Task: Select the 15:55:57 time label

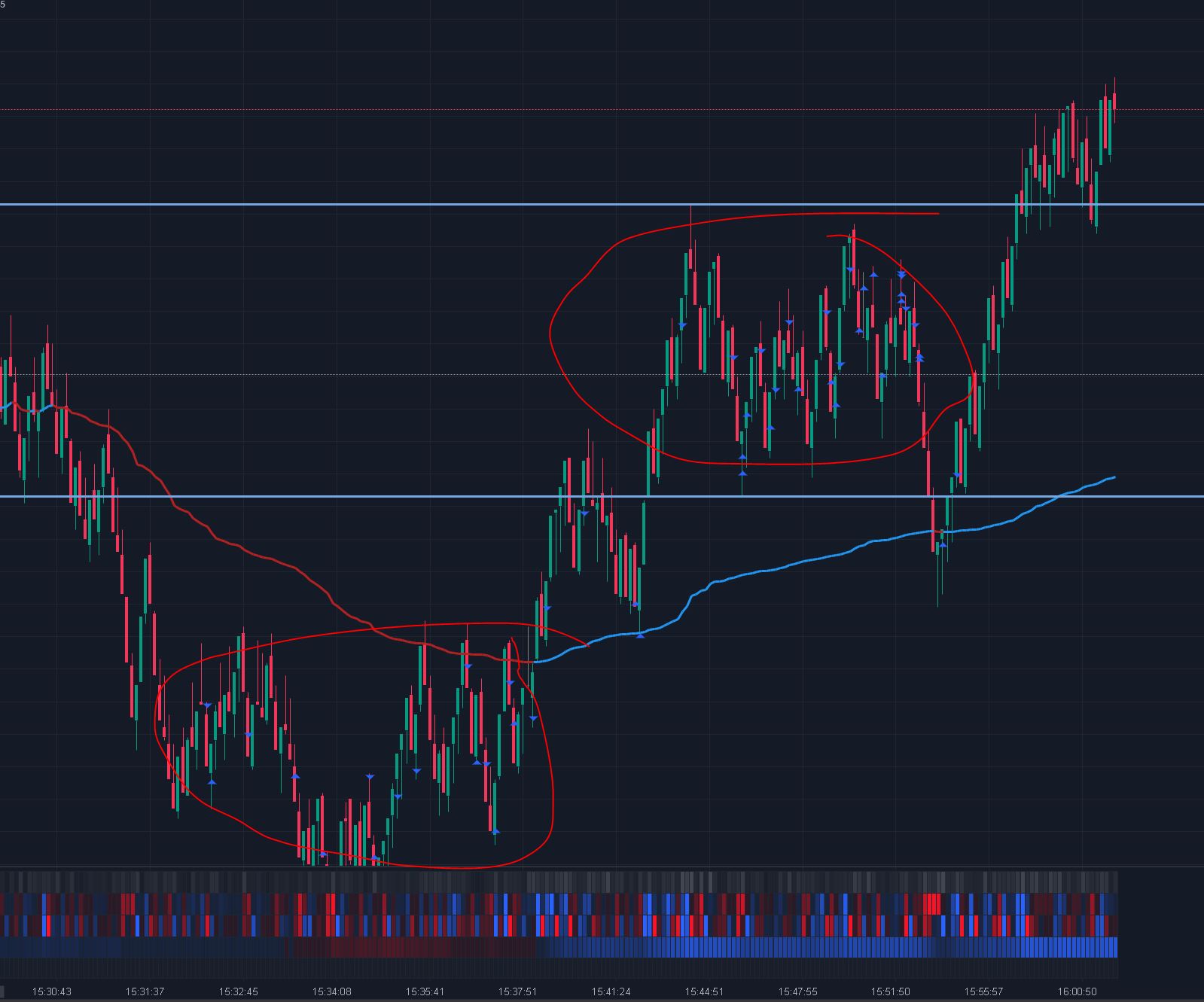Action: tap(983, 991)
